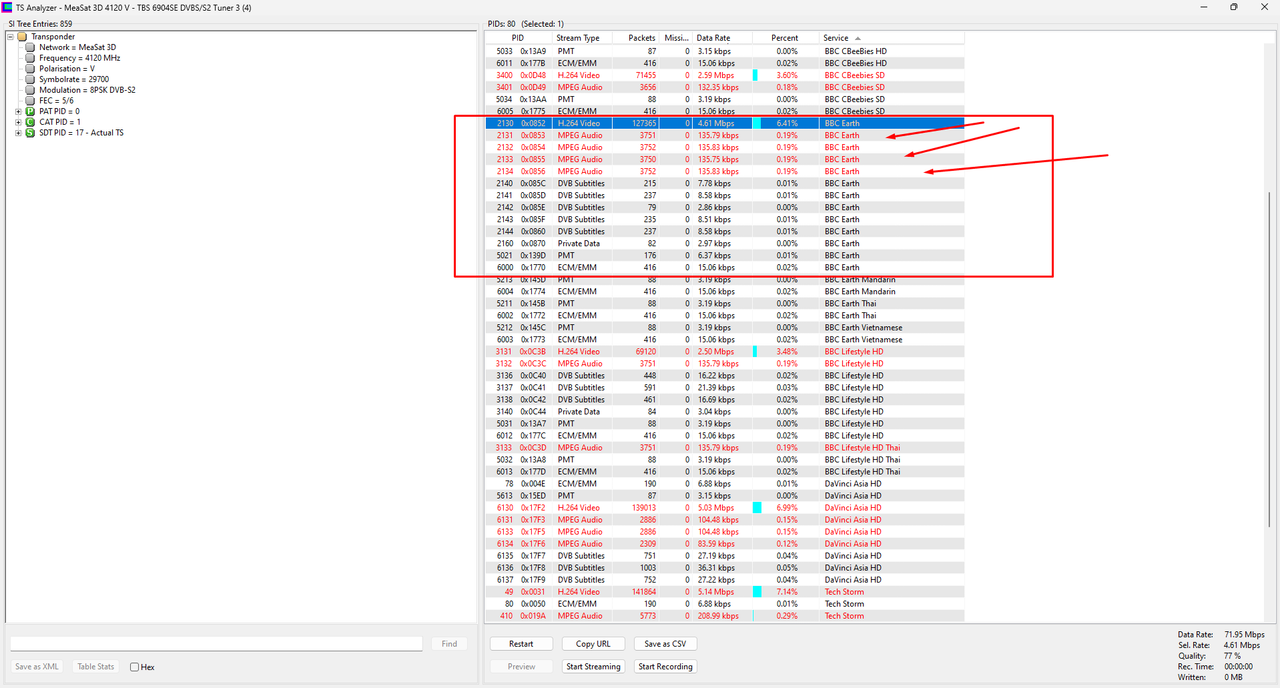Image resolution: width=1280 pixels, height=688 pixels.
Task: Toggle the Hex checkbox
Action: pyautogui.click(x=135, y=667)
